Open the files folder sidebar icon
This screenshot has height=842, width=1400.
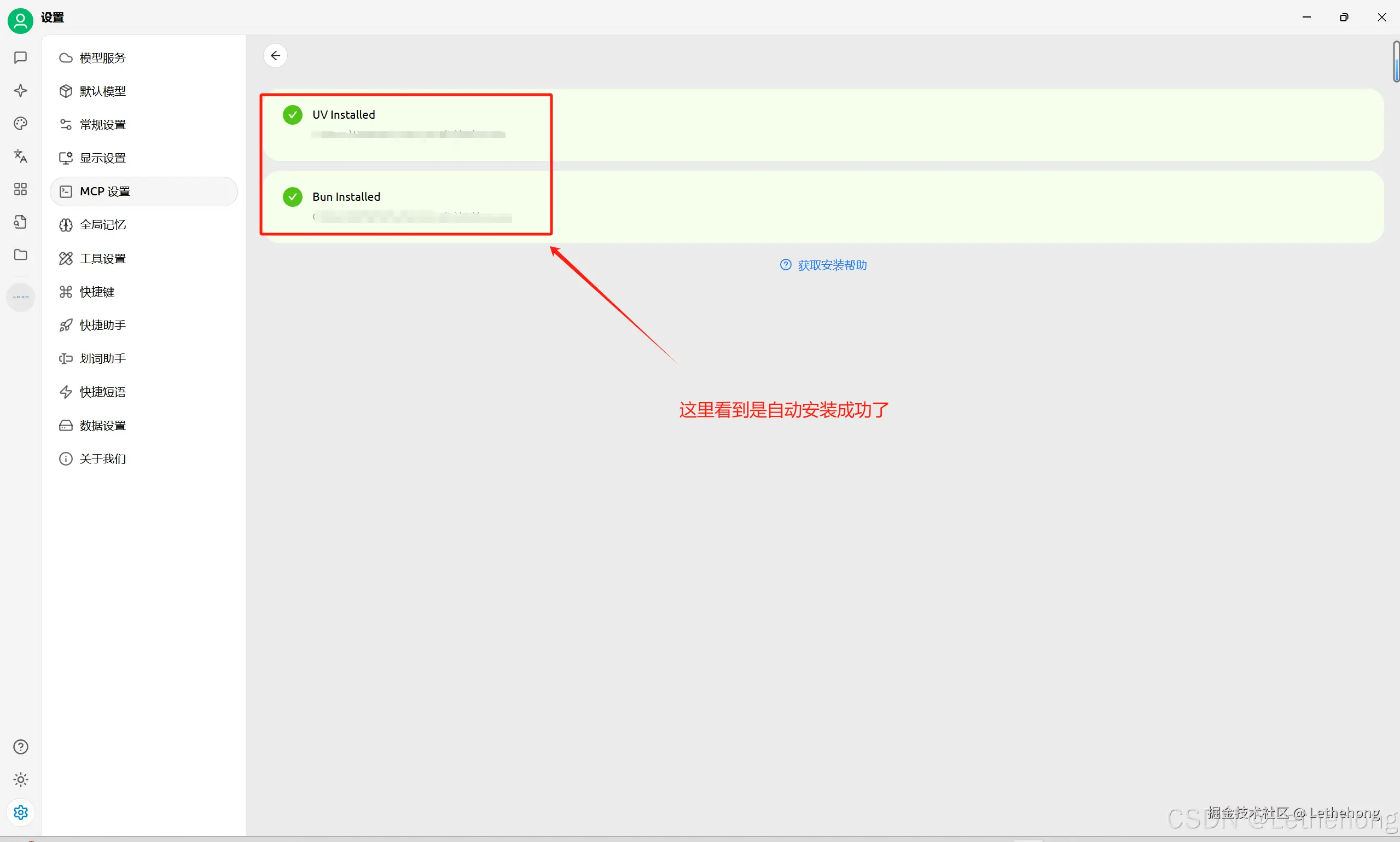(20, 255)
